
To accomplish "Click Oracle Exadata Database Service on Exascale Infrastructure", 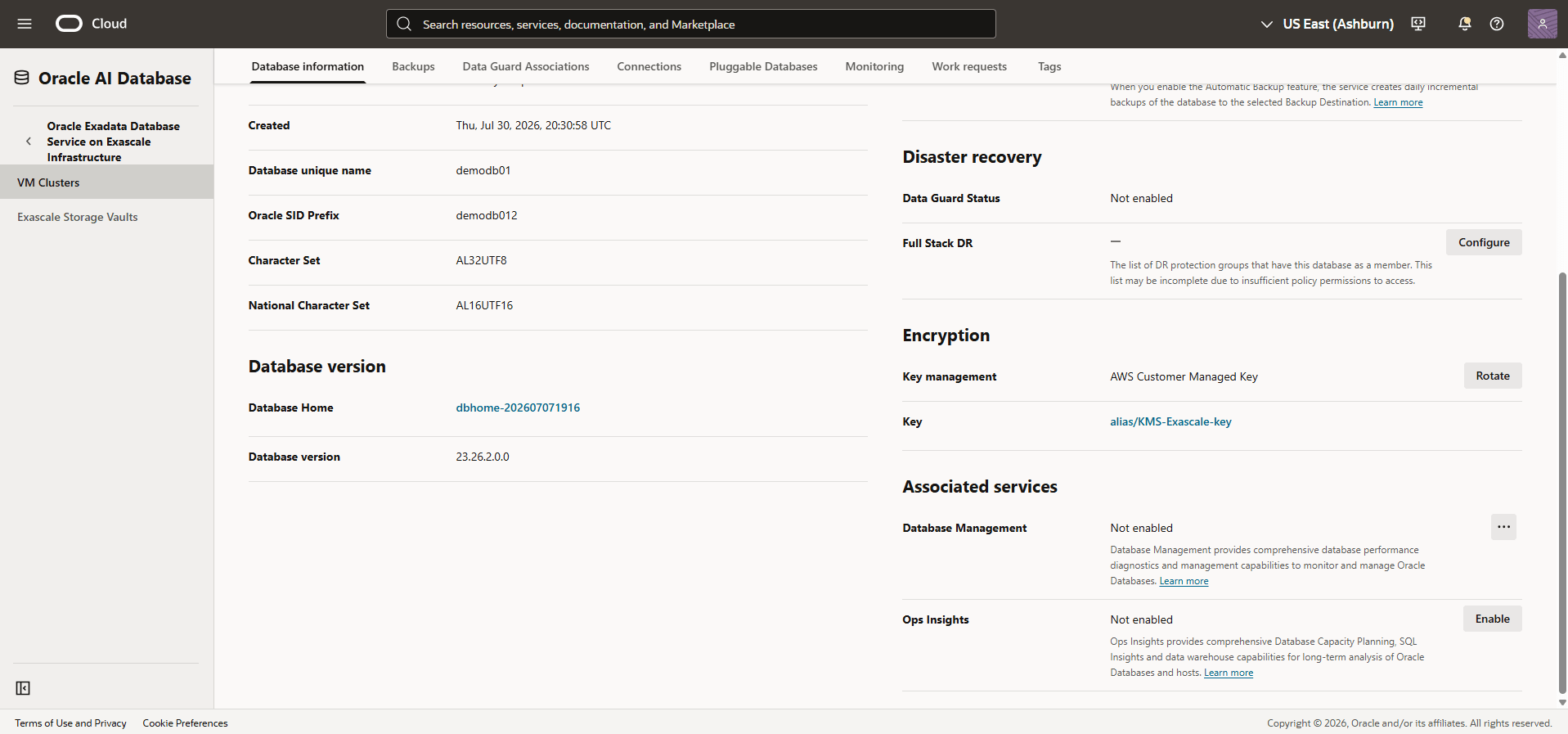I will (113, 142).
